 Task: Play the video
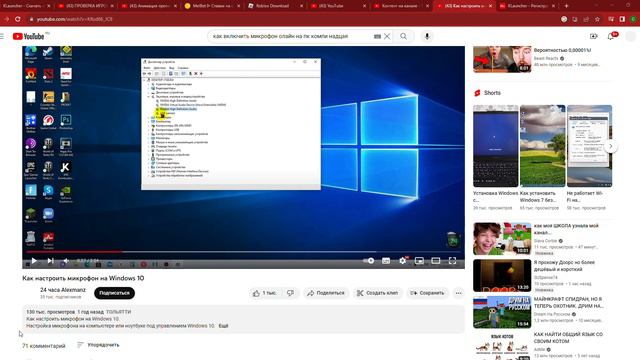pos(34,260)
